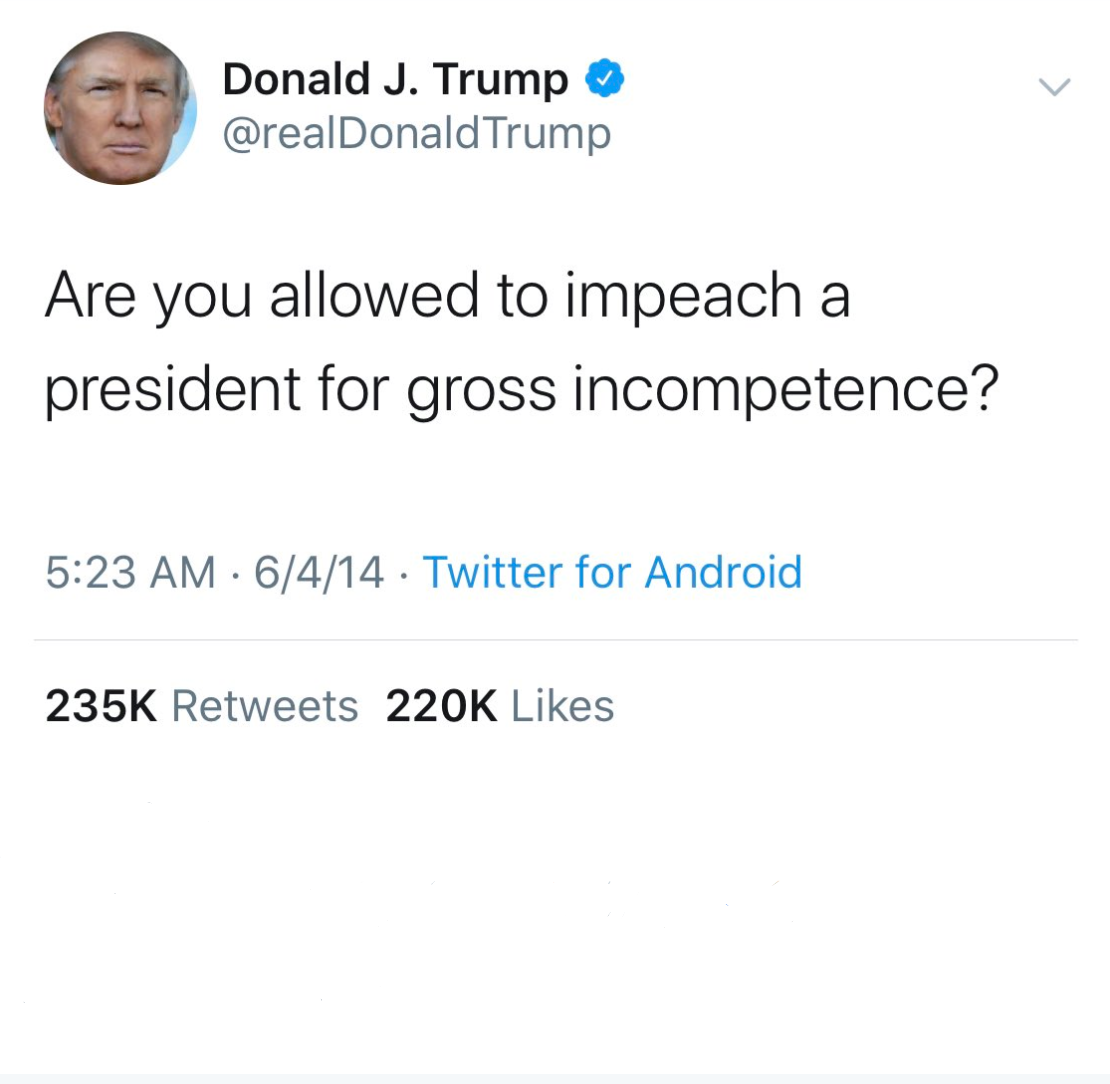The width and height of the screenshot is (1110, 1084).
Task: Click the divider line above retweet counts
Action: point(556,640)
